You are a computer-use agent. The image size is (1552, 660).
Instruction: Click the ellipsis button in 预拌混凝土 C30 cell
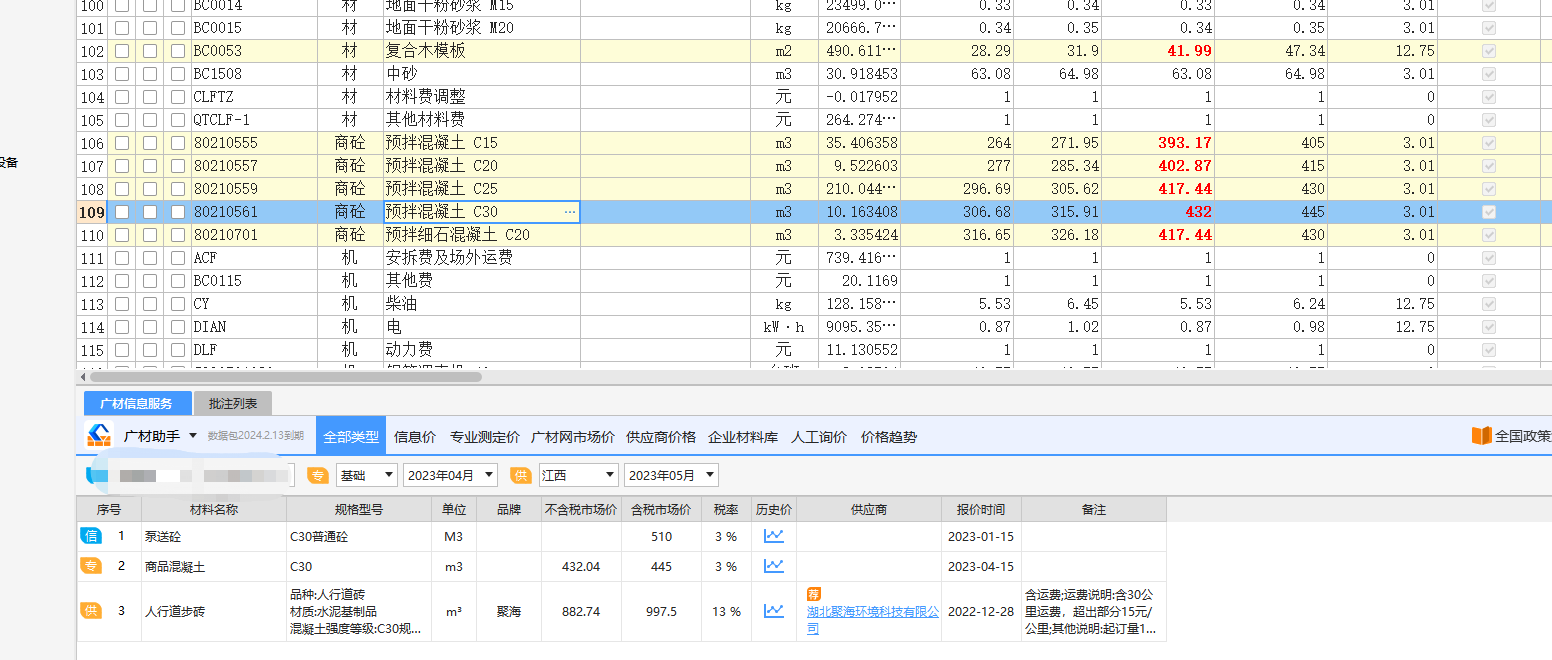tap(570, 212)
